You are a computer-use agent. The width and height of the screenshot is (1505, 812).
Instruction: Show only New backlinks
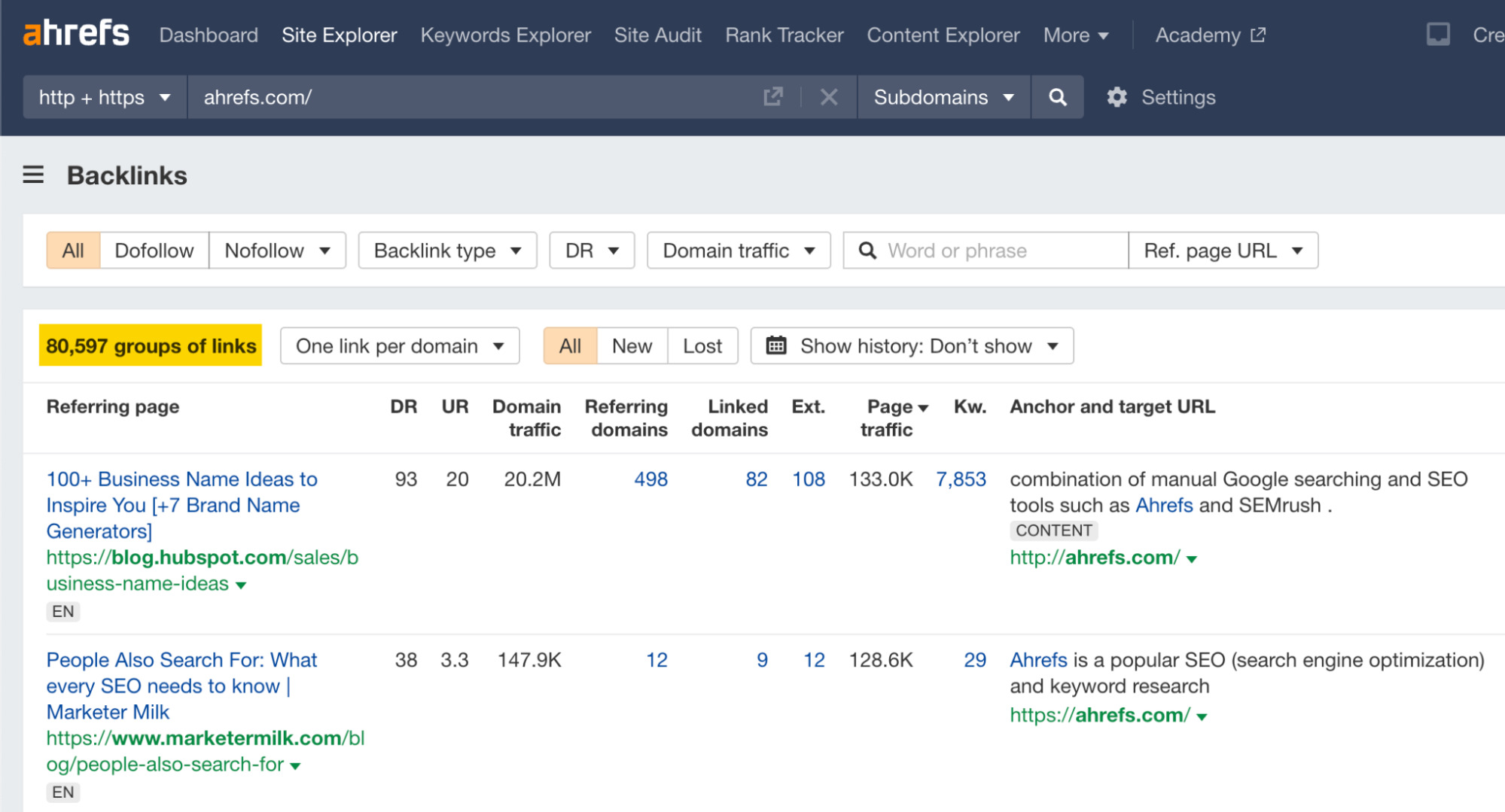(631, 346)
